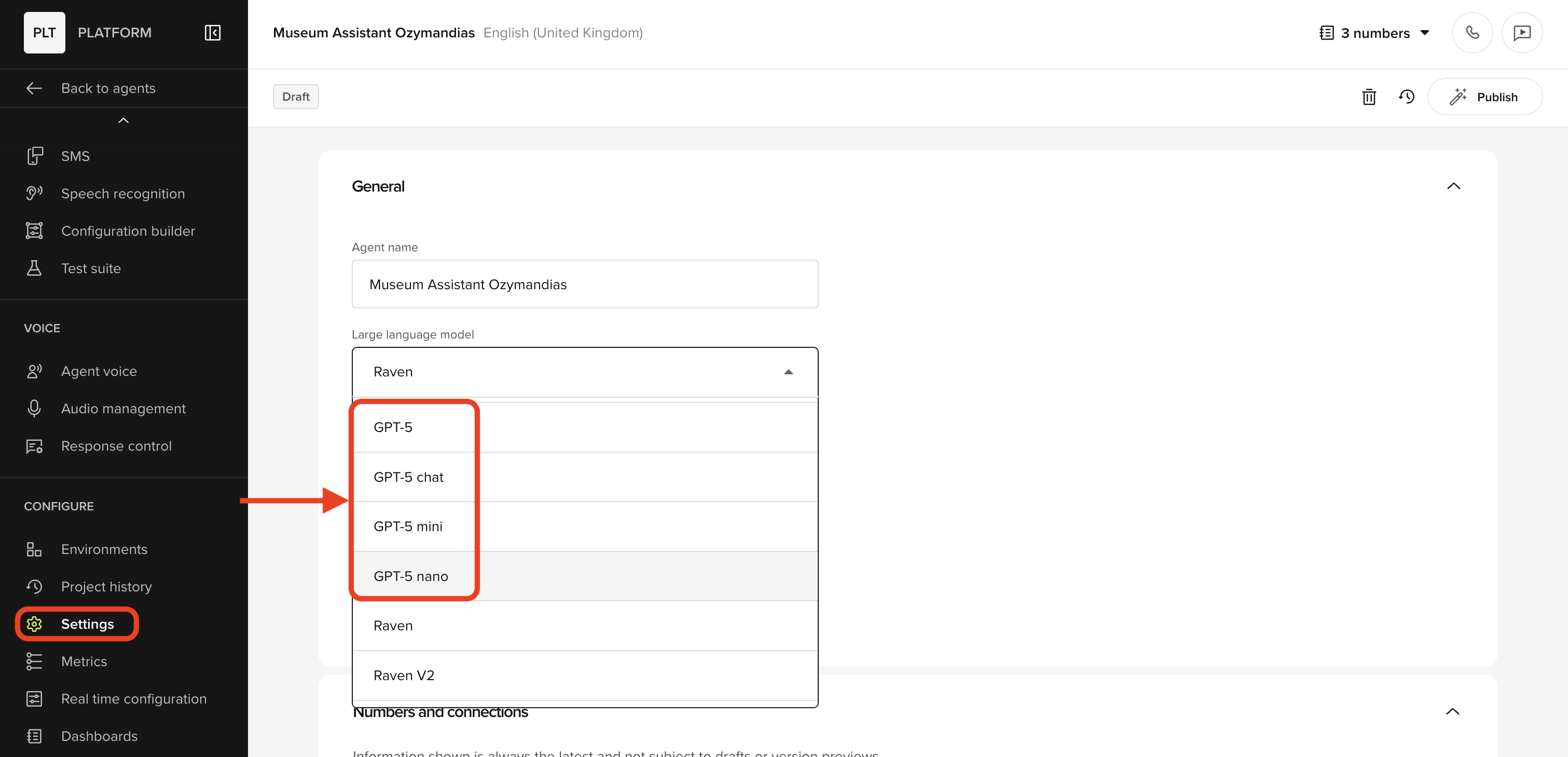This screenshot has width=1568, height=757.
Task: Click the Agent name input field
Action: coord(584,285)
